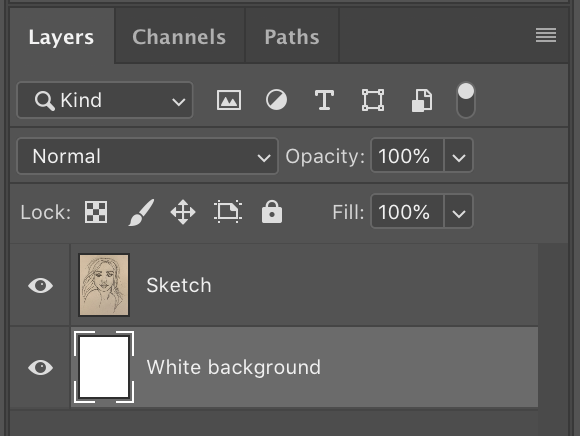Viewport: 580px width, 436px height.
Task: Switch to the Paths tab
Action: tap(292, 37)
